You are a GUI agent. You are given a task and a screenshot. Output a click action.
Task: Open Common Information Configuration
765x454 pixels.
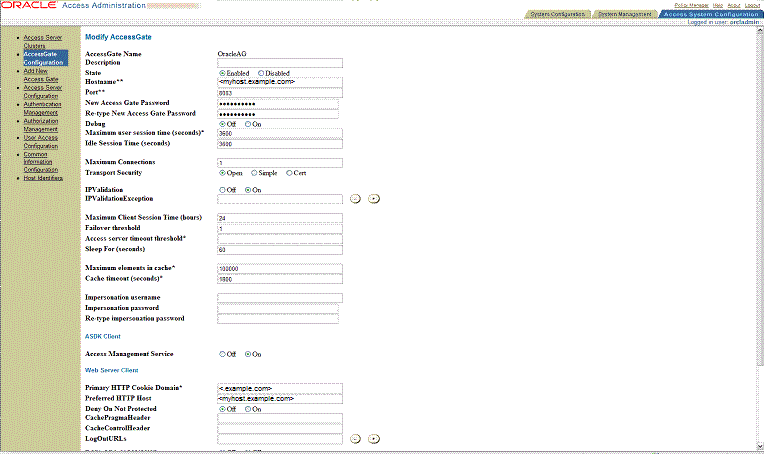pos(41,162)
